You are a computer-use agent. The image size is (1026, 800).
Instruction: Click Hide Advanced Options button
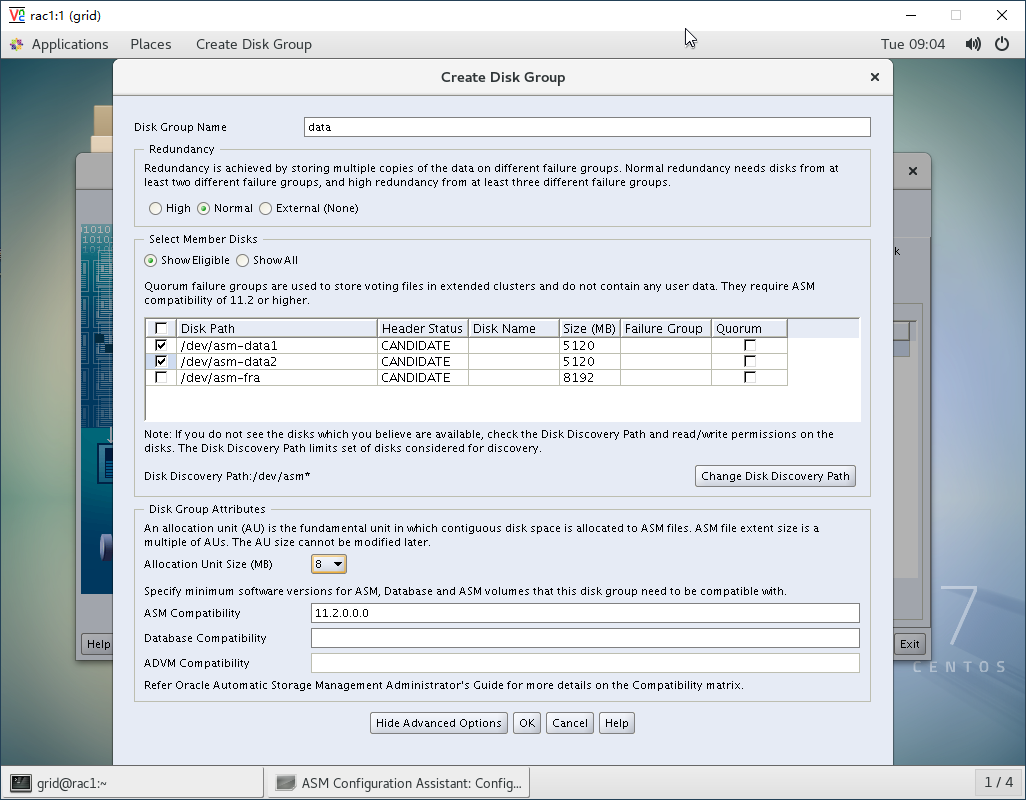(x=438, y=723)
